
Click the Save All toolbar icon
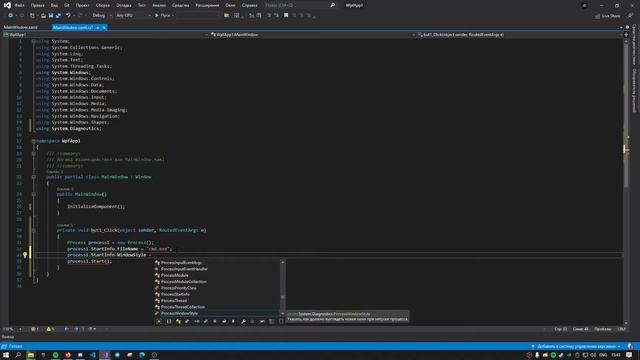58,15
